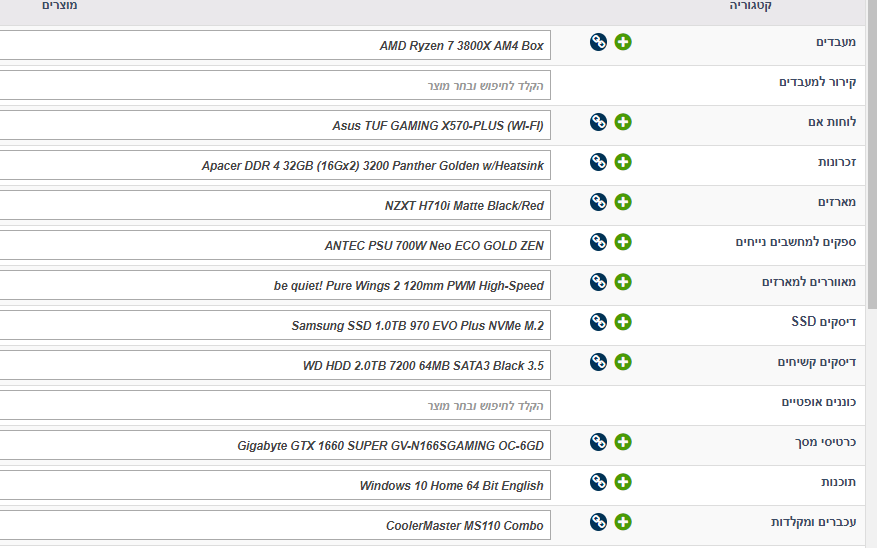This screenshot has height=548, width=877.
Task: Click the לוחות אם category label
Action: coord(832,122)
